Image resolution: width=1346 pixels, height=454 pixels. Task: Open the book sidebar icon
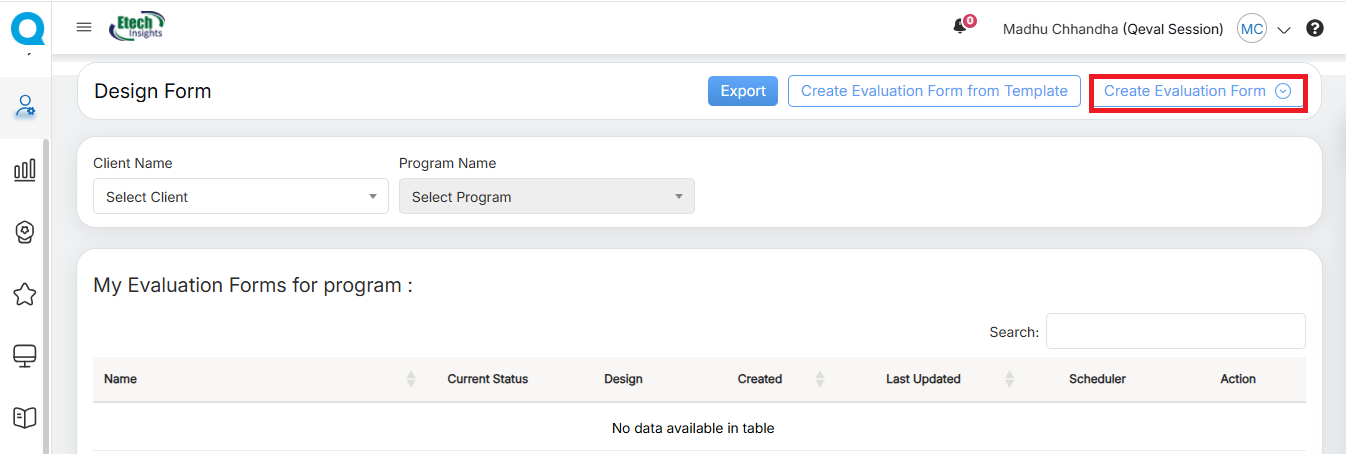click(x=25, y=417)
